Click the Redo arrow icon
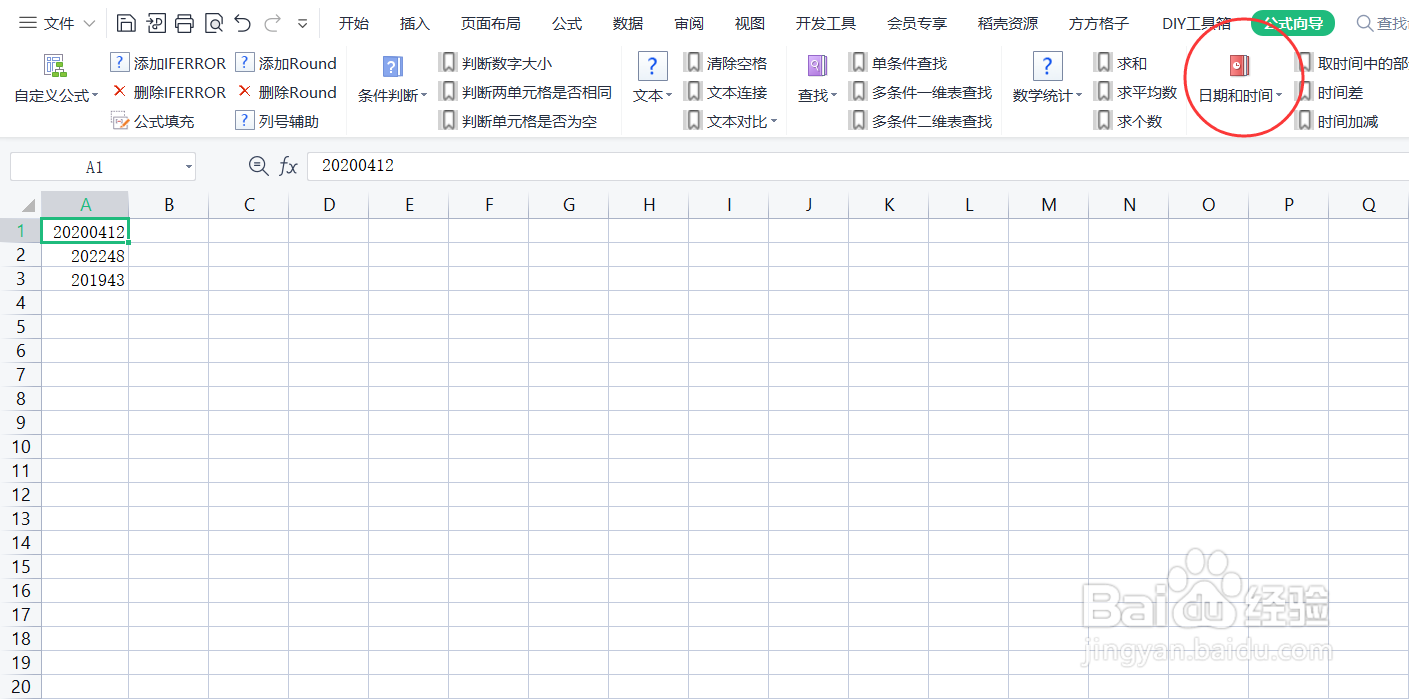This screenshot has width=1409, height=699. 272,23
